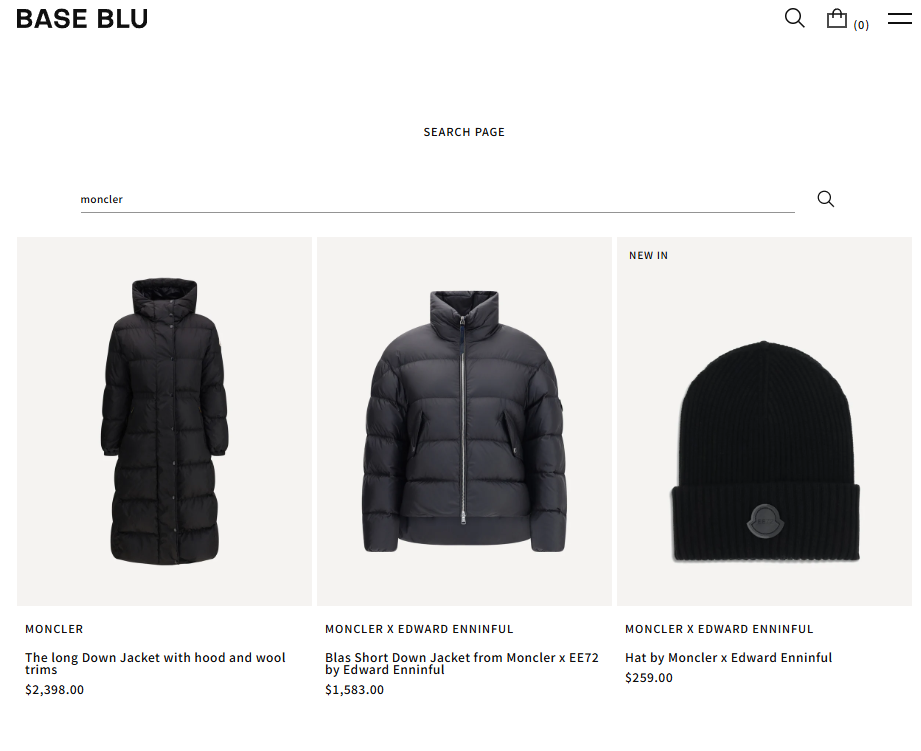921x751 pixels.
Task: Select Moncler x Edward Enninful brand under hat
Action: [719, 629]
